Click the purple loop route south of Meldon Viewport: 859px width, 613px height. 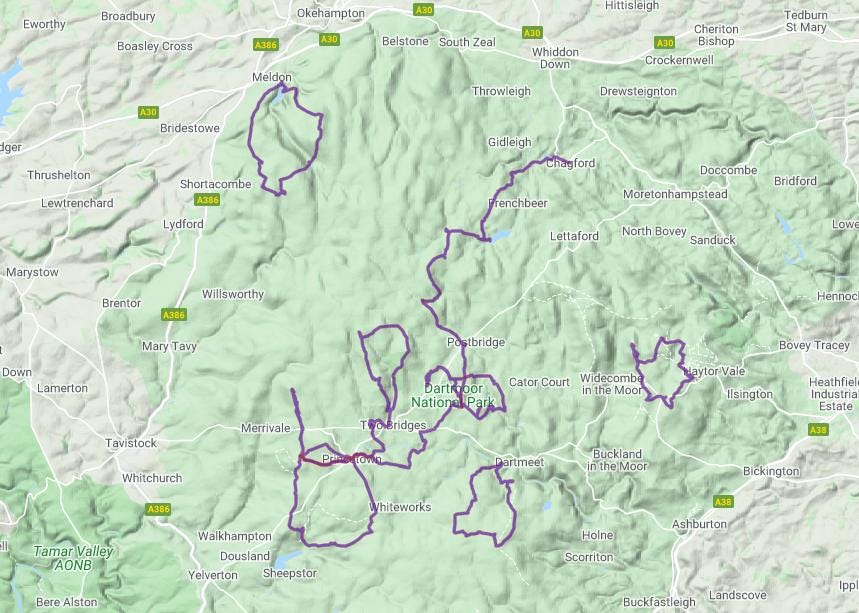point(284,139)
